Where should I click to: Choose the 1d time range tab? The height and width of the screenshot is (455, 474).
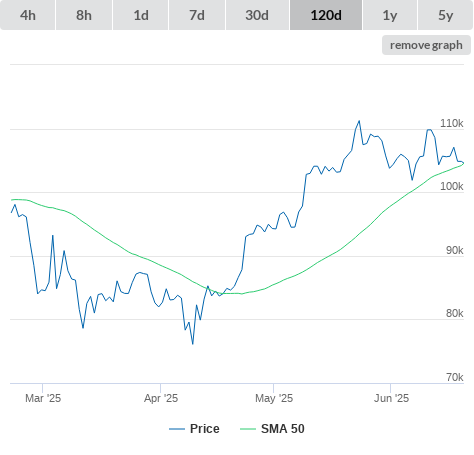141,15
